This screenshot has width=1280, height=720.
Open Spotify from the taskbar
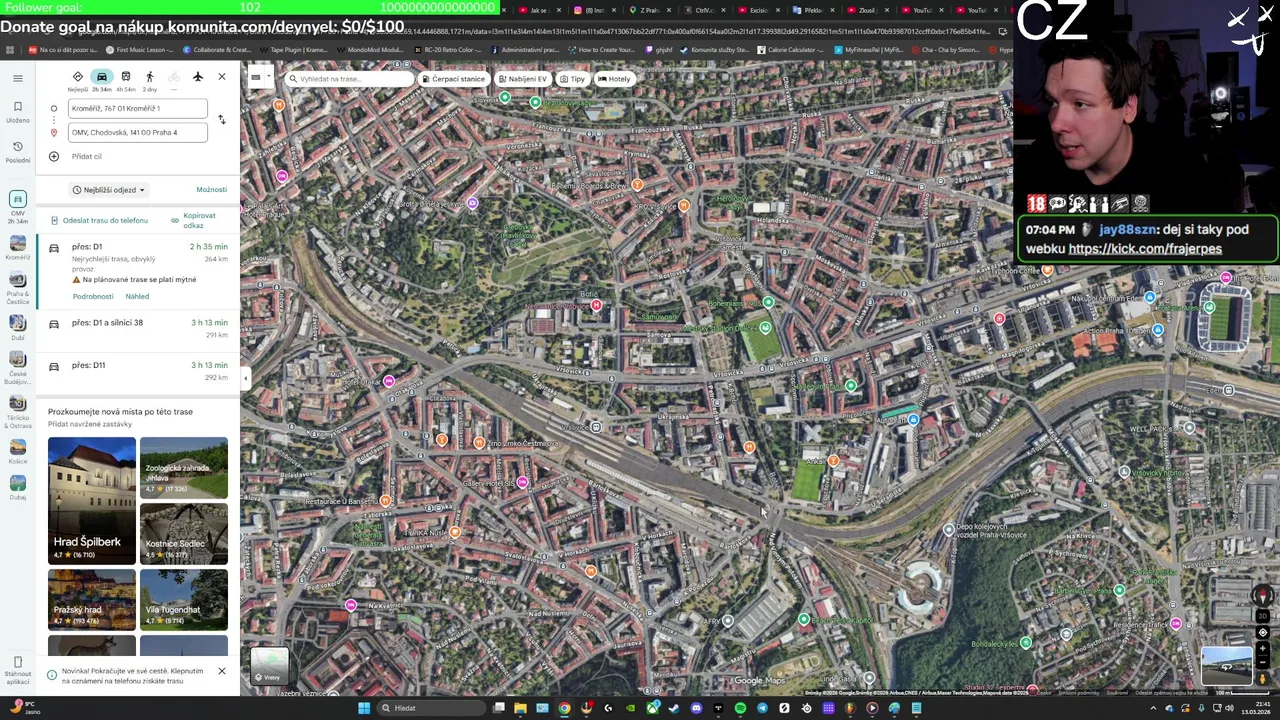click(740, 708)
